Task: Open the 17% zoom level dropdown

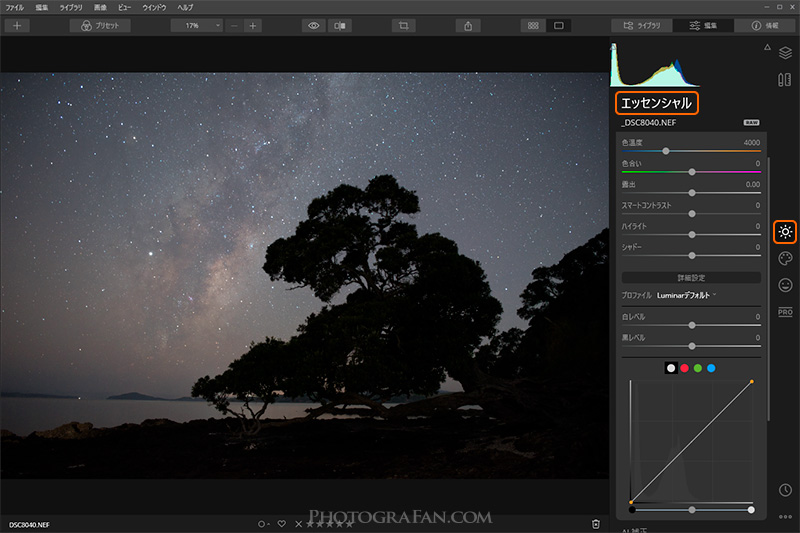Action: point(196,26)
